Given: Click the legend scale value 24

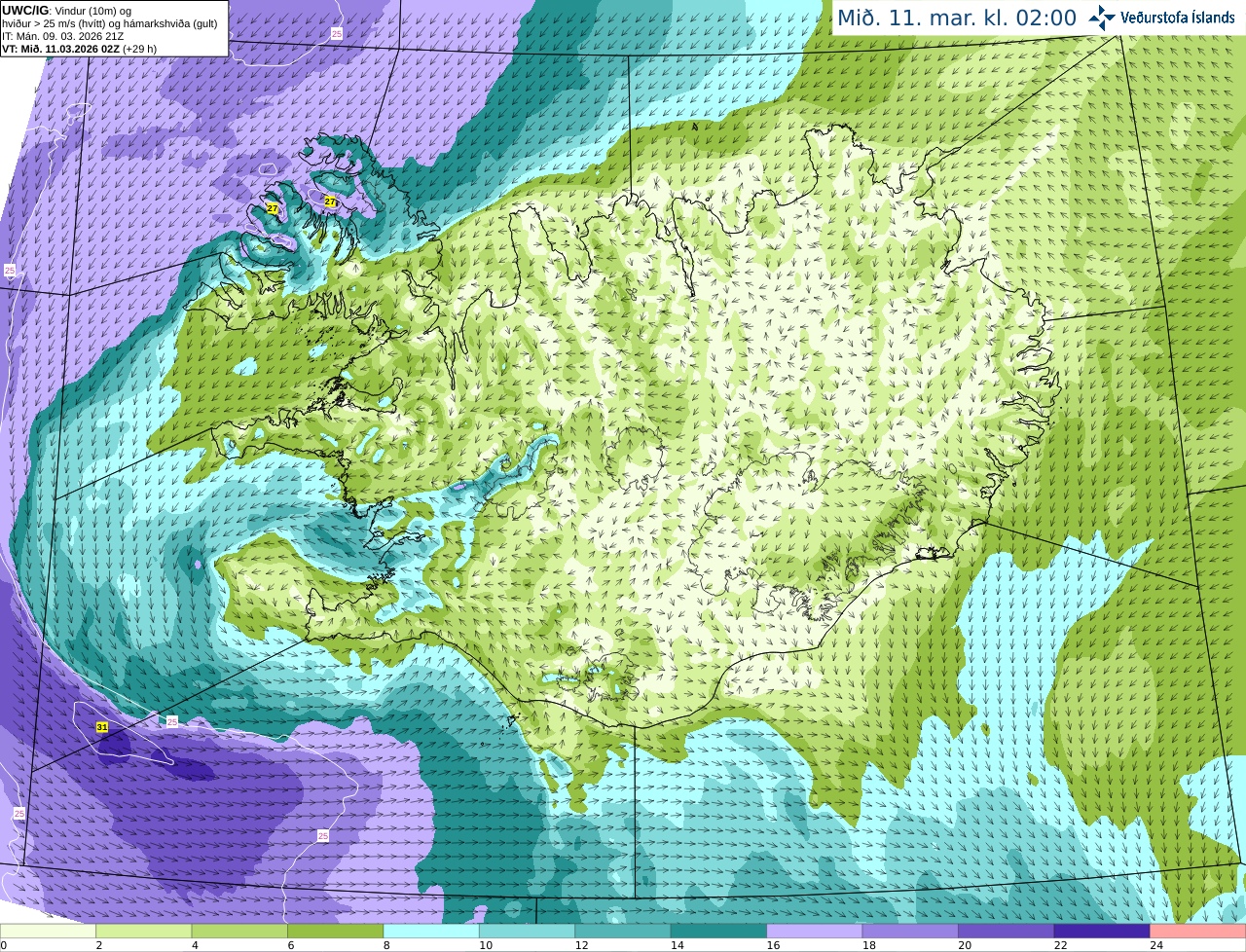Looking at the screenshot, I should (1156, 945).
